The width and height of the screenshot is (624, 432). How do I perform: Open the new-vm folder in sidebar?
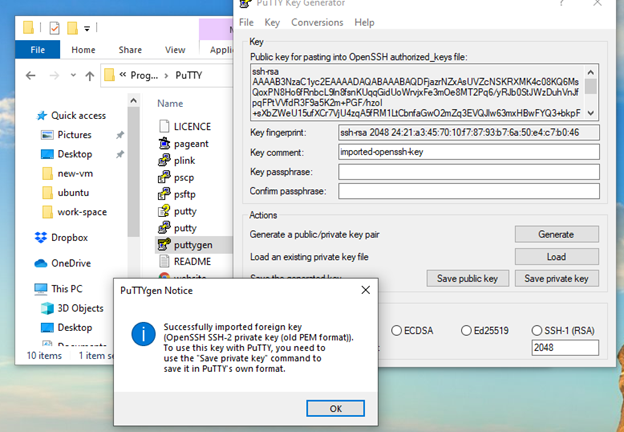click(x=75, y=173)
